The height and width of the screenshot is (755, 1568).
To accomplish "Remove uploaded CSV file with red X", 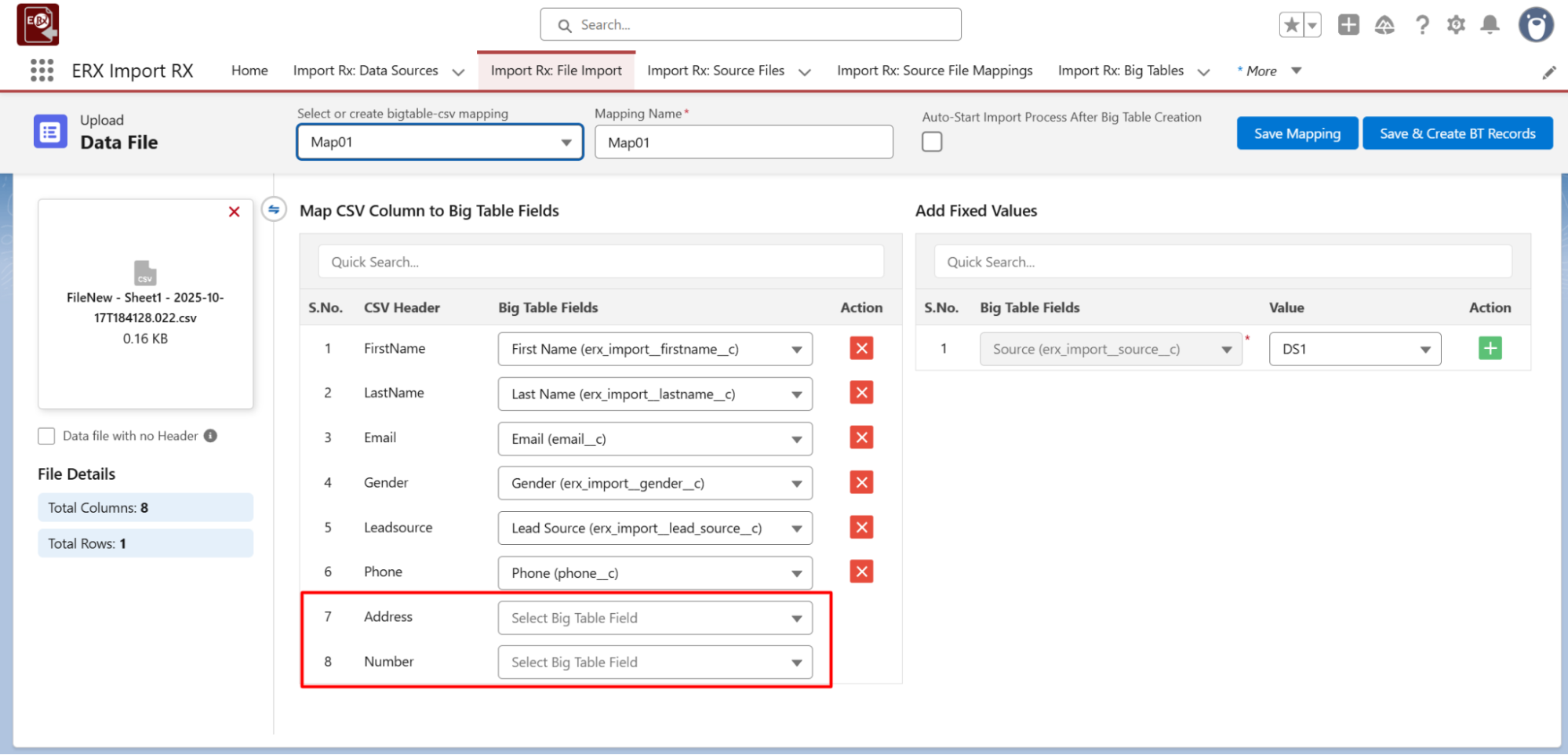I will tap(234, 212).
